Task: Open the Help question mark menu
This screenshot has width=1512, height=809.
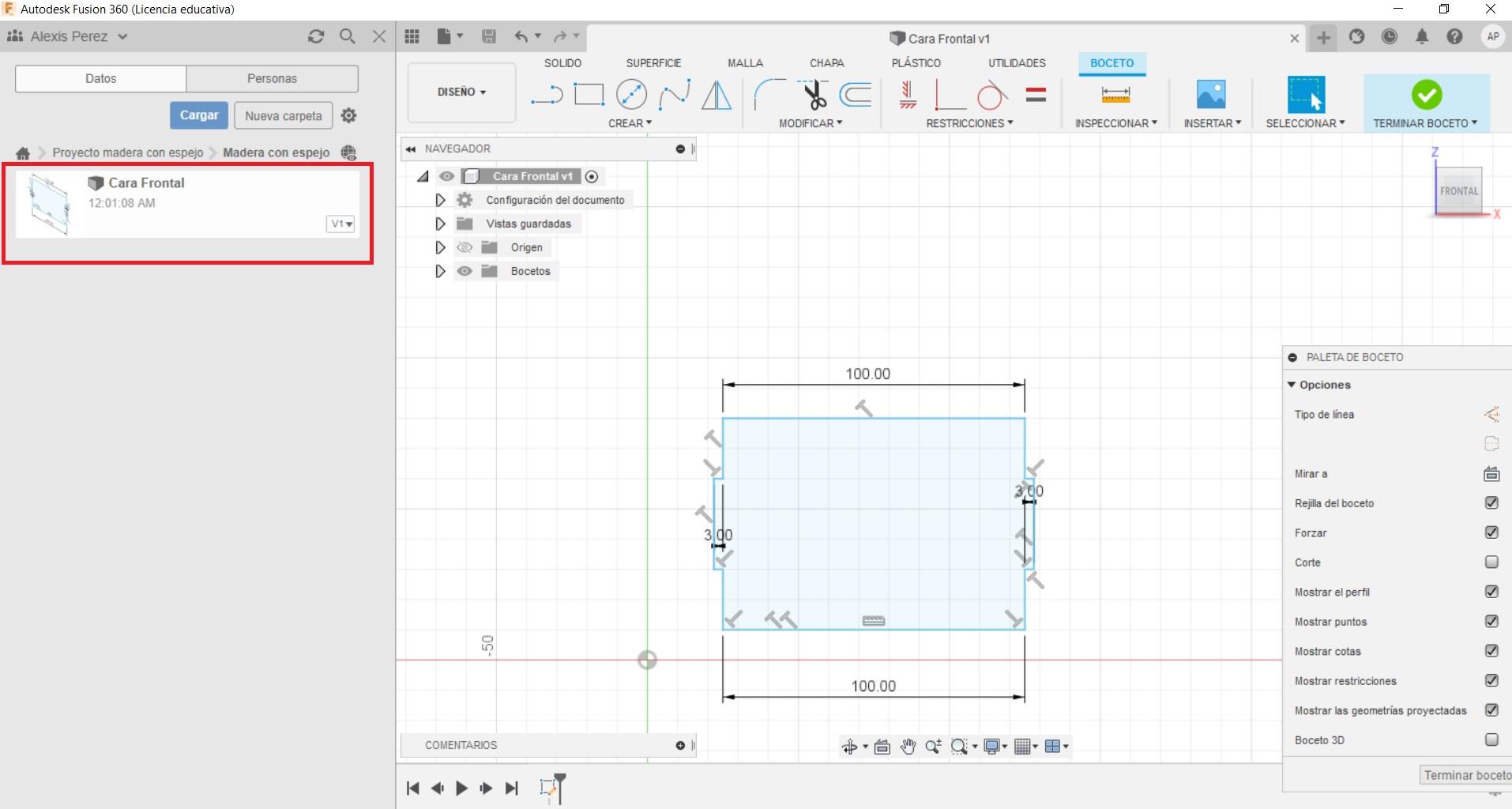Action: click(1454, 37)
